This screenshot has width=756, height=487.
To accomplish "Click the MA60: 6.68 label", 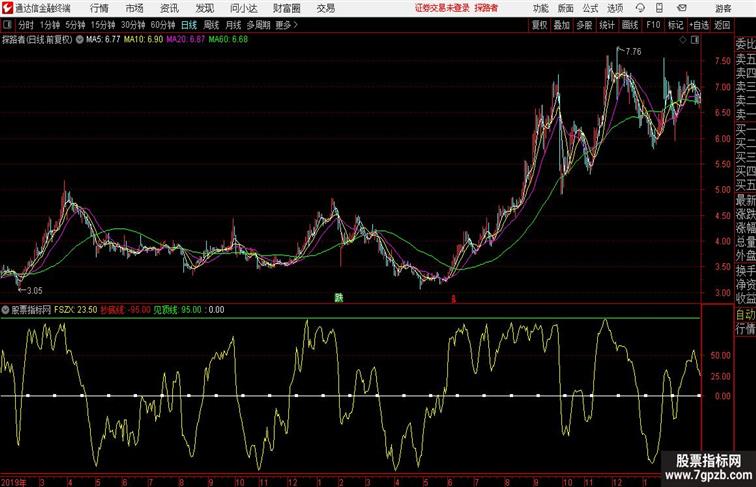I will (x=228, y=40).
